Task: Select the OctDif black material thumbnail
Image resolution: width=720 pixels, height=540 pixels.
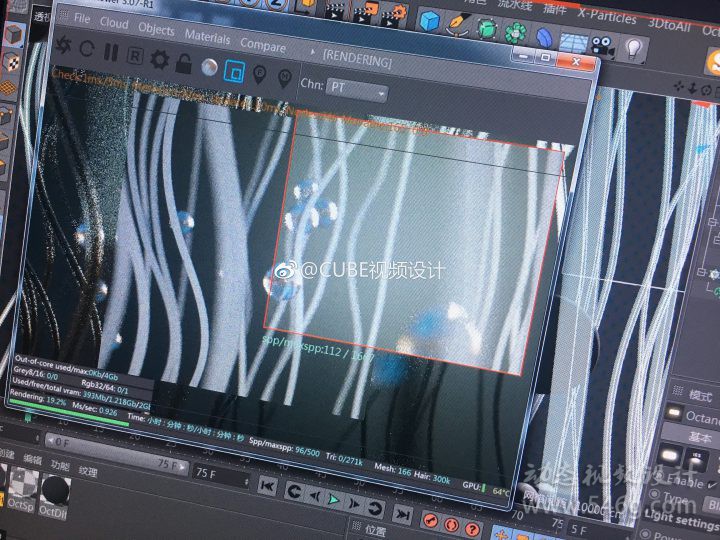Action: (x=54, y=497)
